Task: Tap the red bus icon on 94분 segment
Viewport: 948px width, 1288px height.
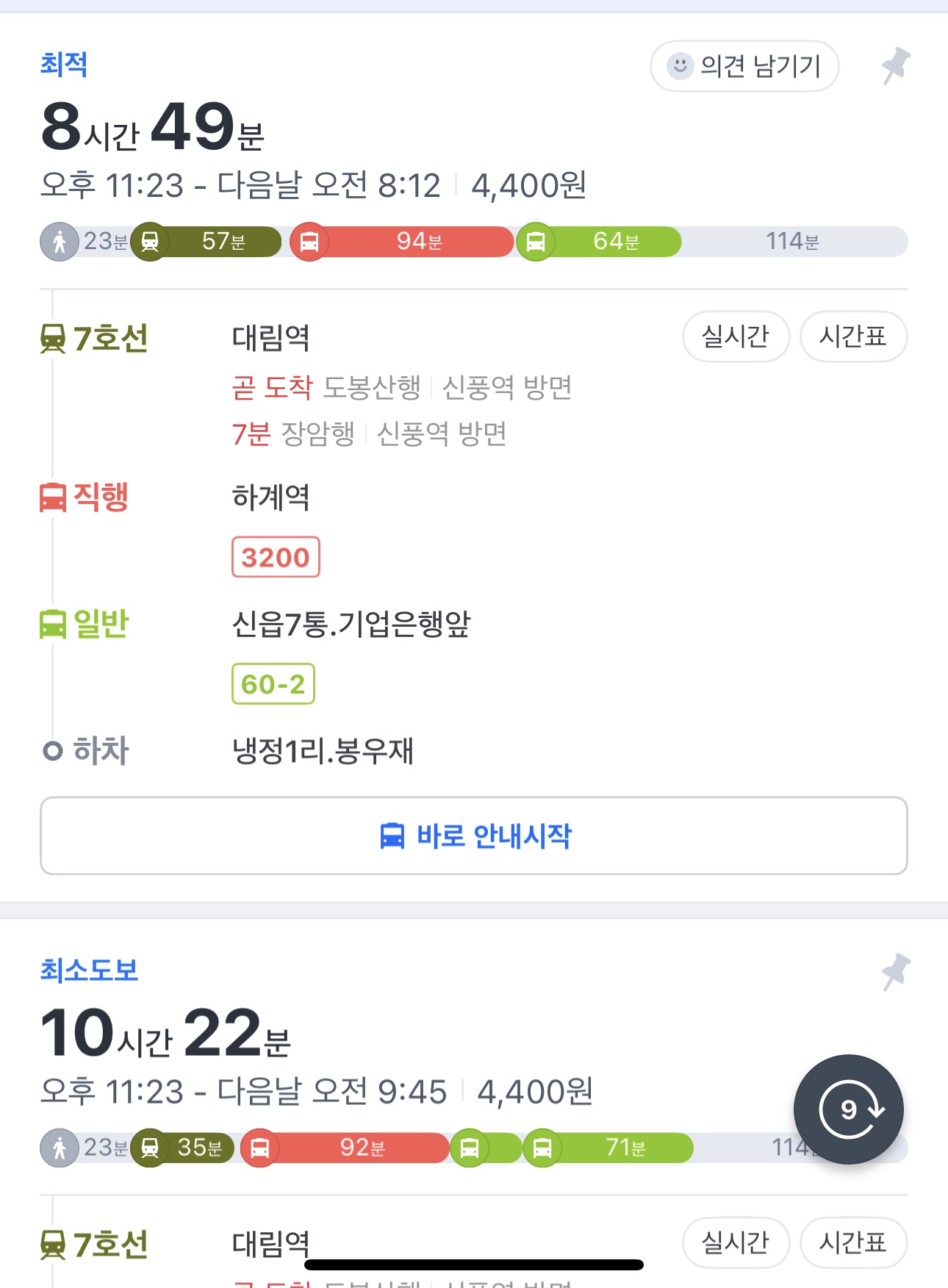Action: (x=309, y=242)
